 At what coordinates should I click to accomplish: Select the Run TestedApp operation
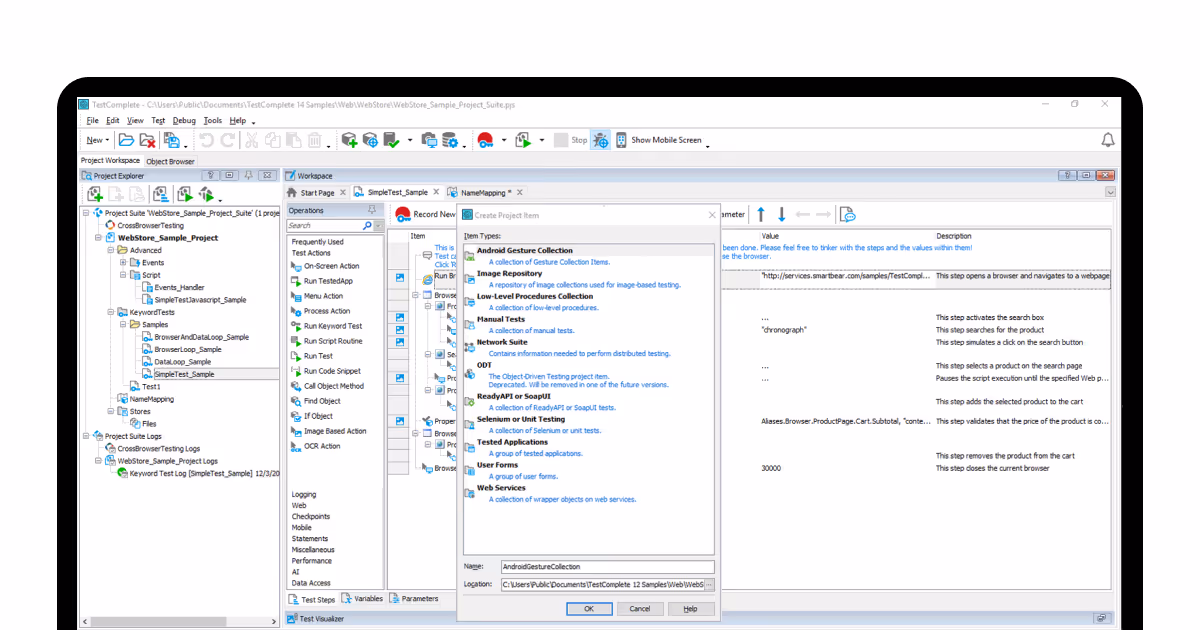[321, 281]
